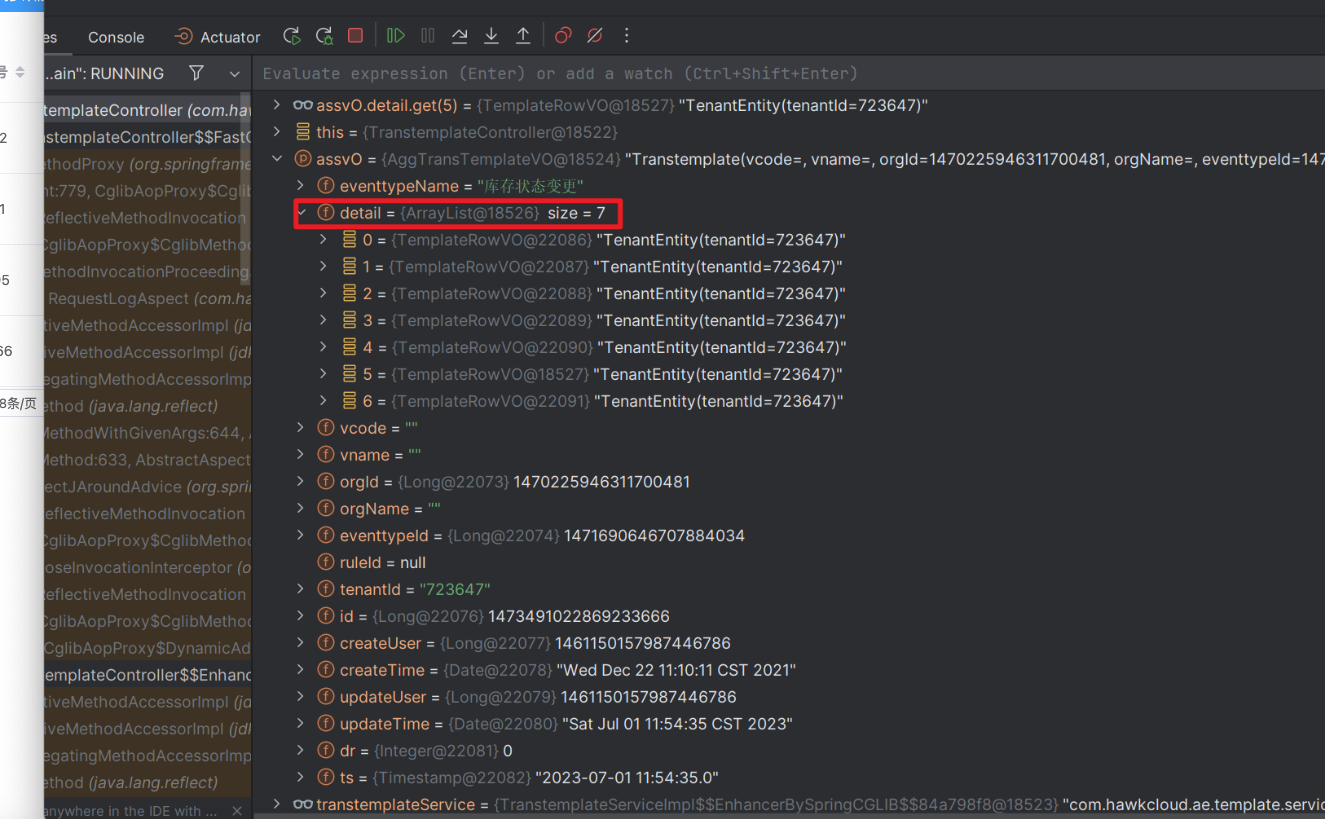
Task: Expand detail element 0
Action: pos(323,240)
